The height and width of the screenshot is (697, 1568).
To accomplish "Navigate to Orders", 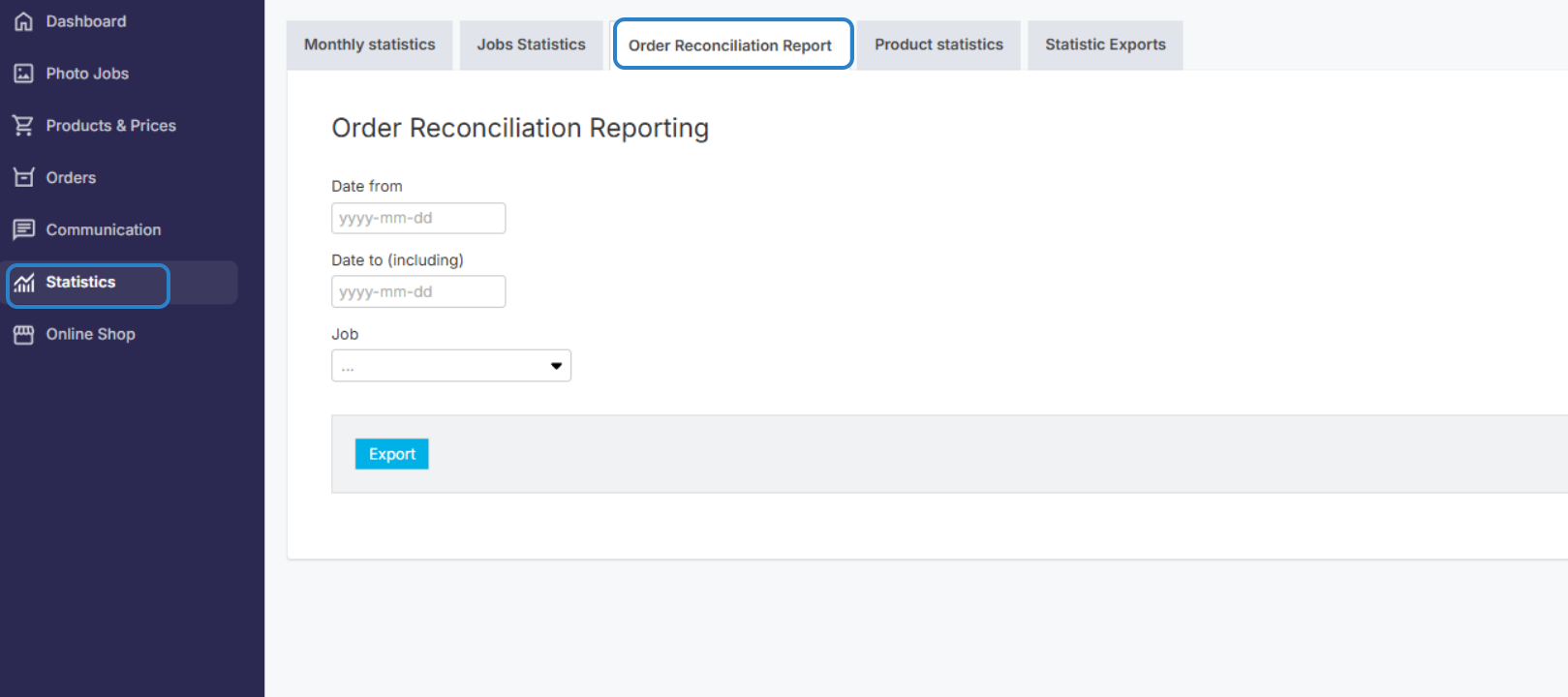I will pyautogui.click(x=71, y=178).
